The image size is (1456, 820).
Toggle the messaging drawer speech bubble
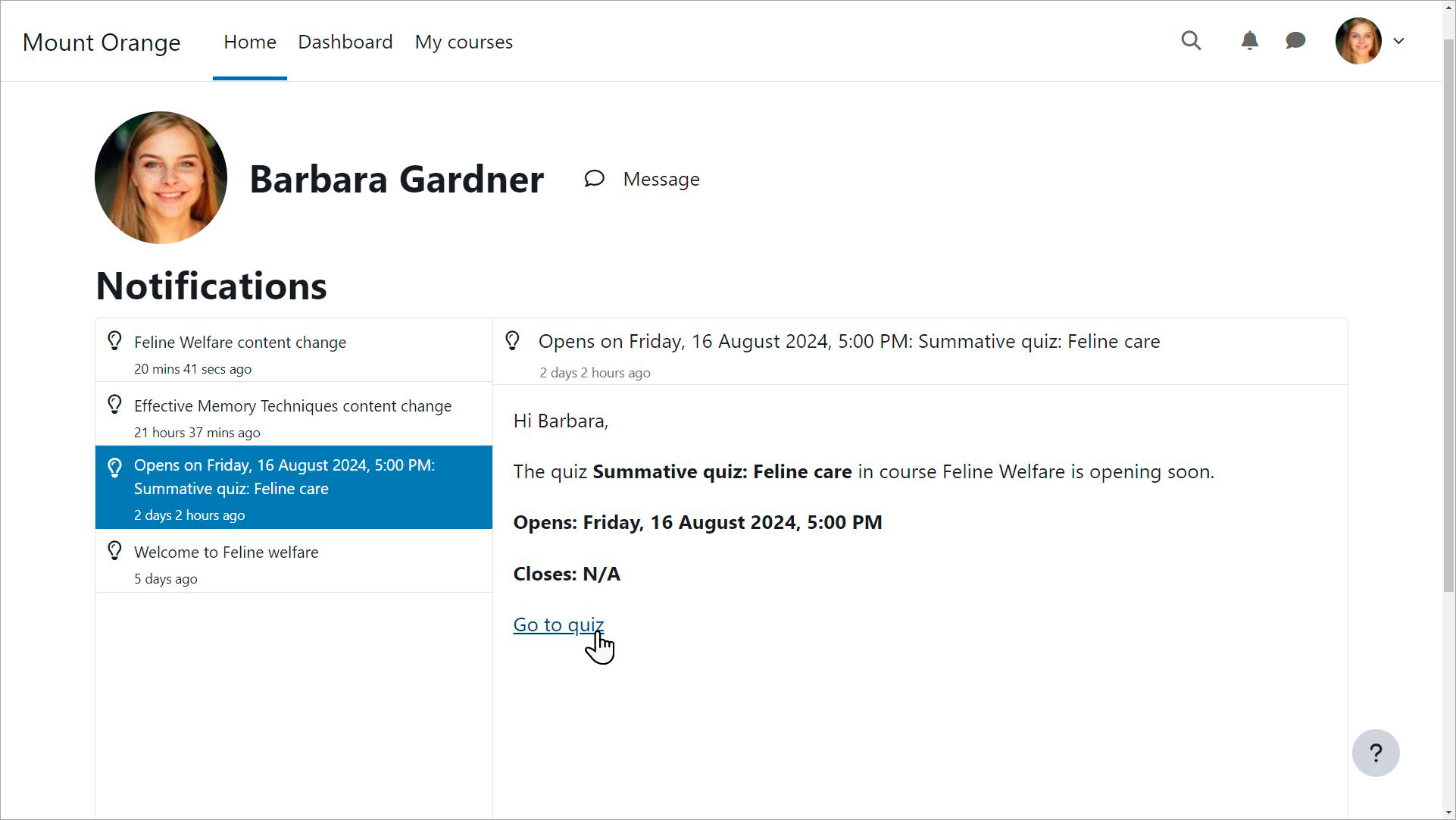click(1295, 41)
